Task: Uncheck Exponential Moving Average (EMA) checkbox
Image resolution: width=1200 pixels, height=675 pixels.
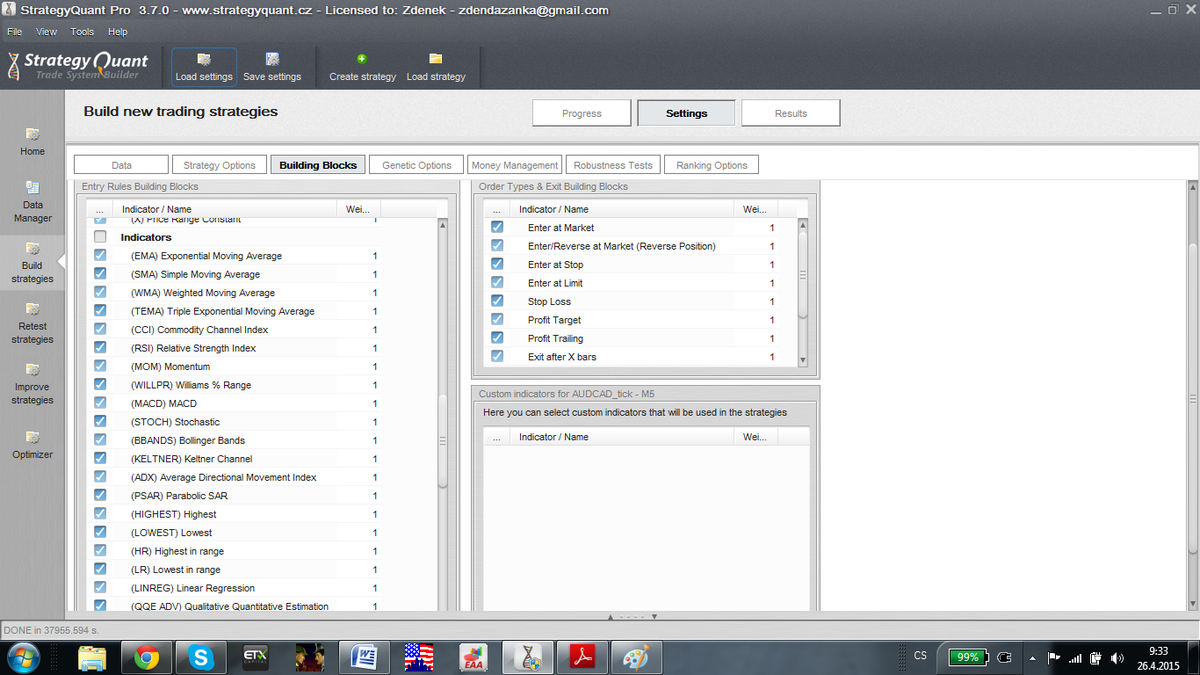Action: pyautogui.click(x=100, y=256)
